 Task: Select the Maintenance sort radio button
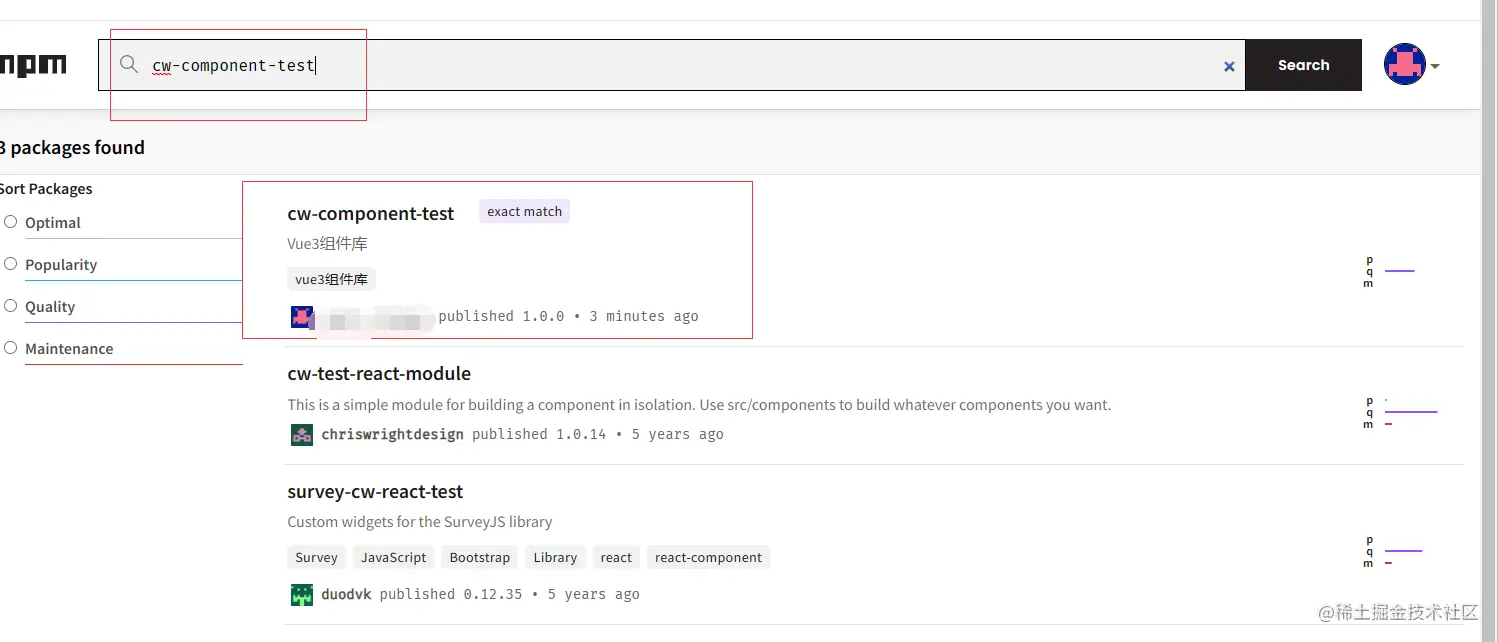pos(11,348)
